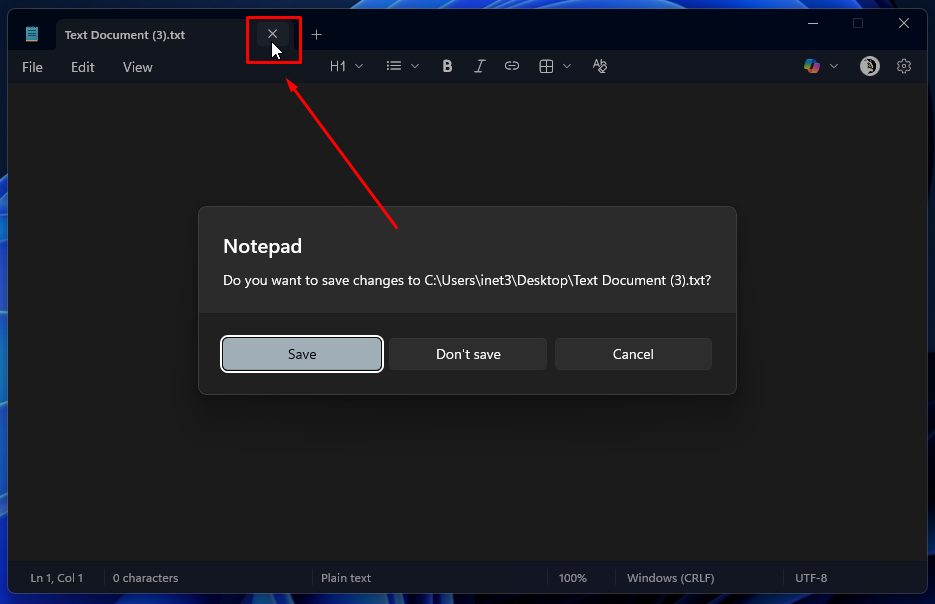Toggle bold formatting in the toolbar
Image resolution: width=935 pixels, height=604 pixels.
click(447, 66)
